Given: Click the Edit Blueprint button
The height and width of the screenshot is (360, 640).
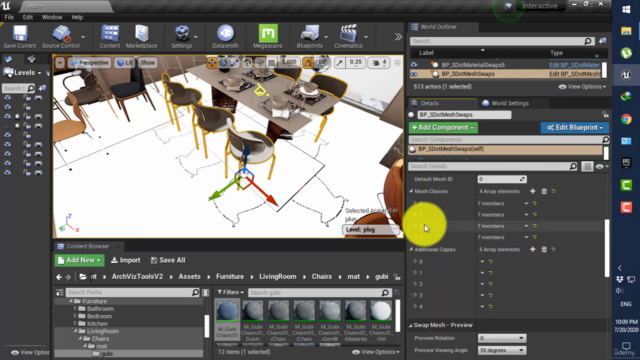Looking at the screenshot, I should (x=575, y=128).
